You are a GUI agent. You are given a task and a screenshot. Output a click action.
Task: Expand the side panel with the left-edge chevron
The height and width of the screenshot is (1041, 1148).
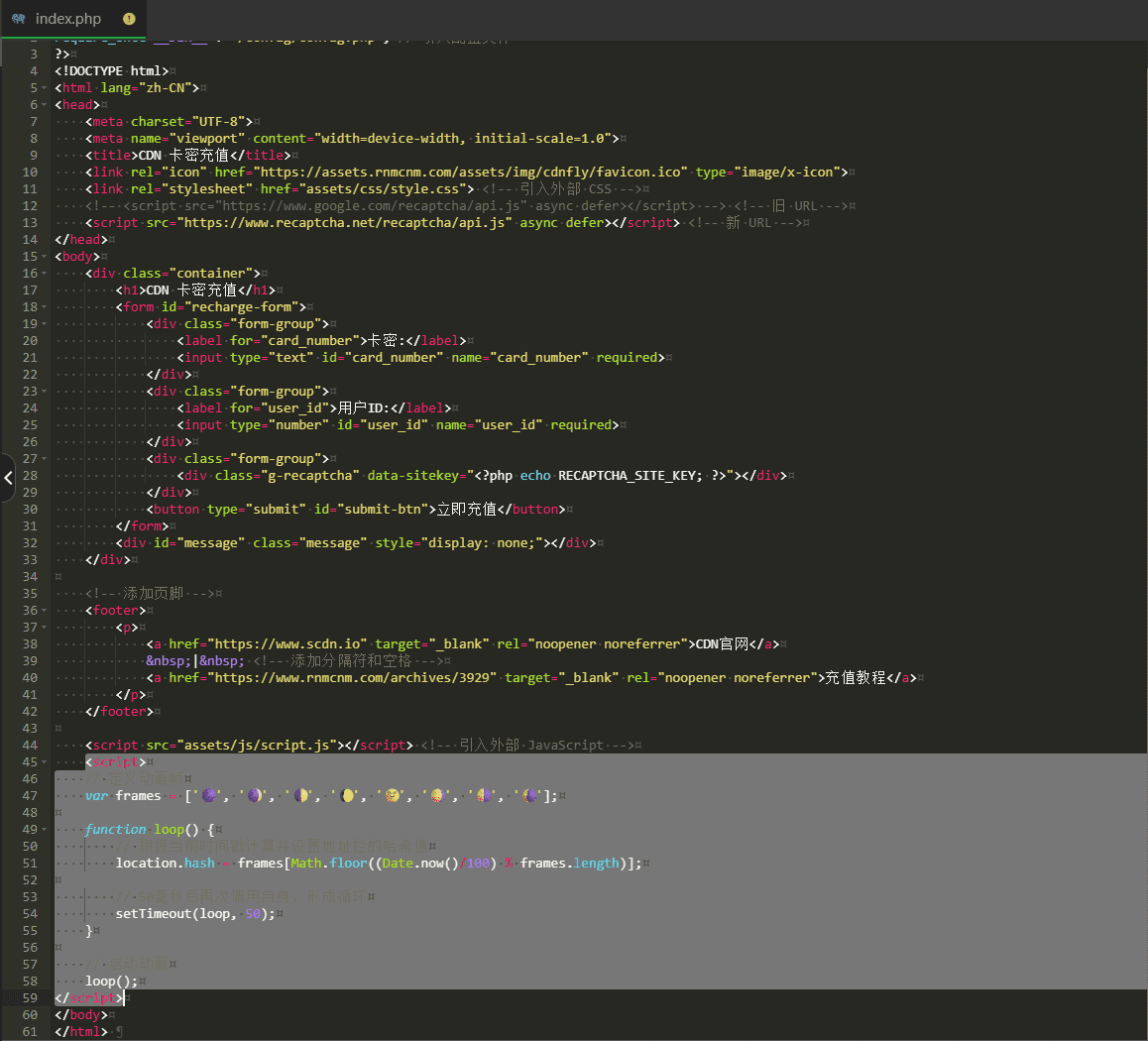[x=8, y=478]
